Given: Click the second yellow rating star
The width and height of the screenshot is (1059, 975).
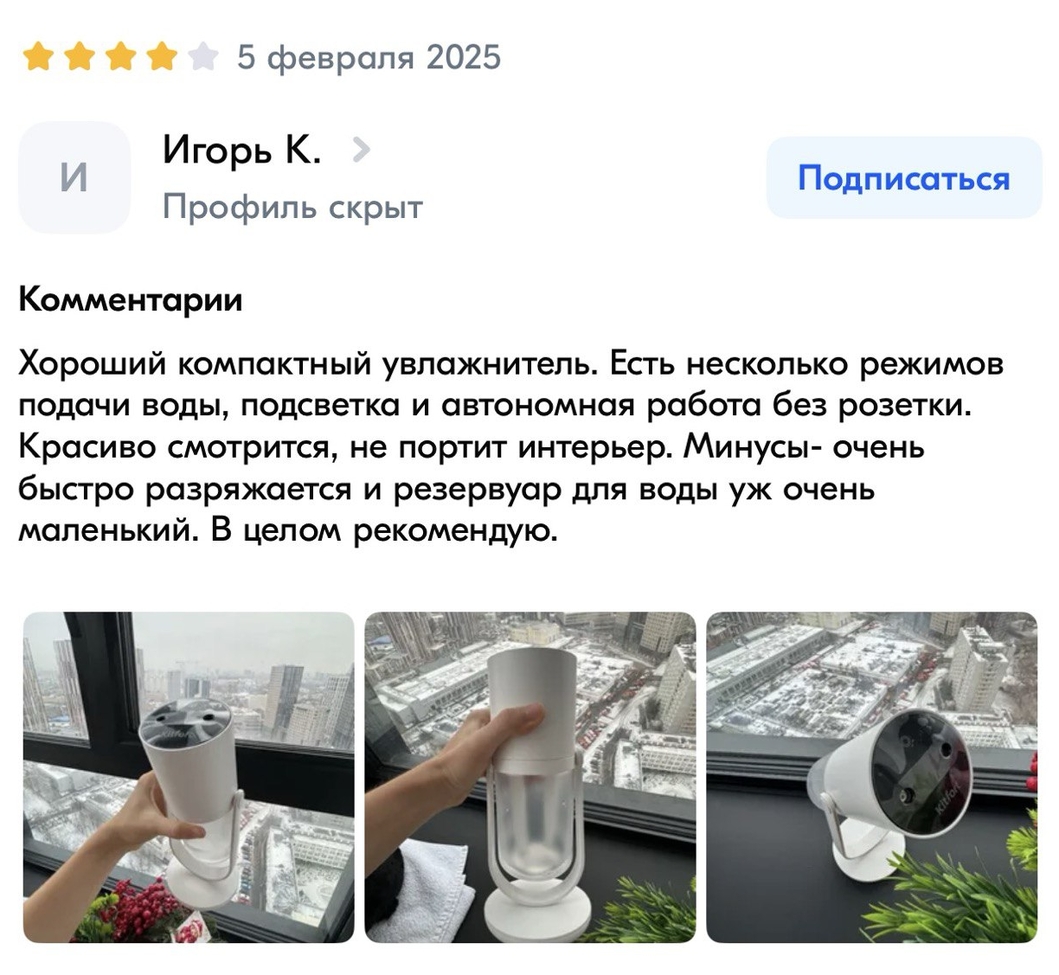Looking at the screenshot, I should click(x=80, y=57).
